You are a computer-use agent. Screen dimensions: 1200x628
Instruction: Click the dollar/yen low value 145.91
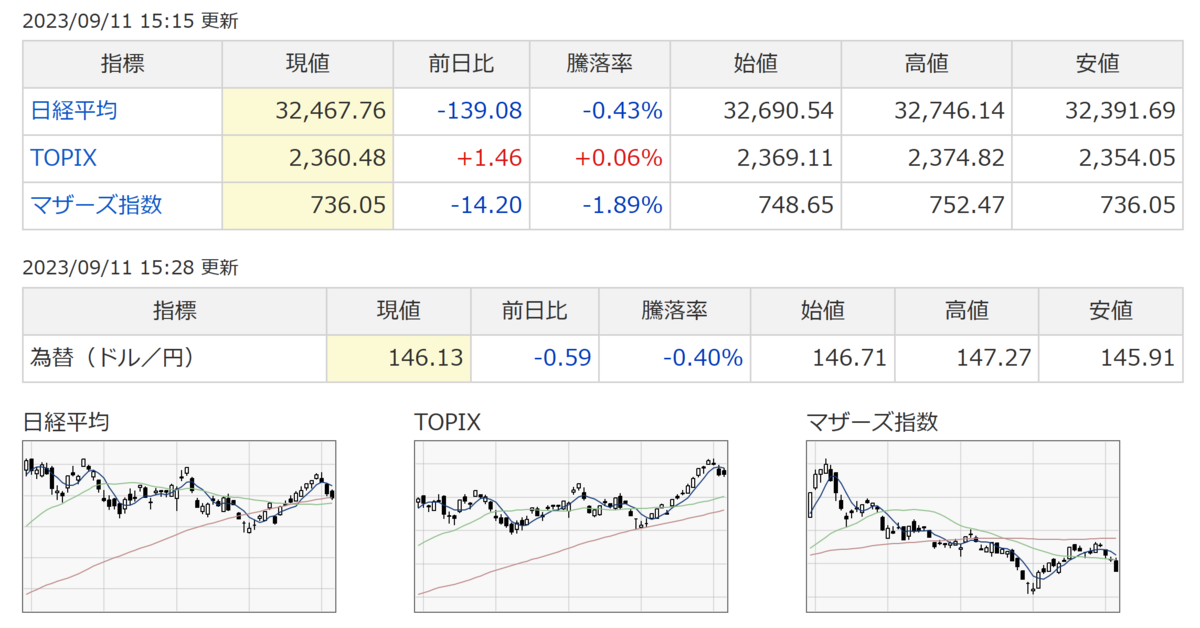pyautogui.click(x=1135, y=358)
